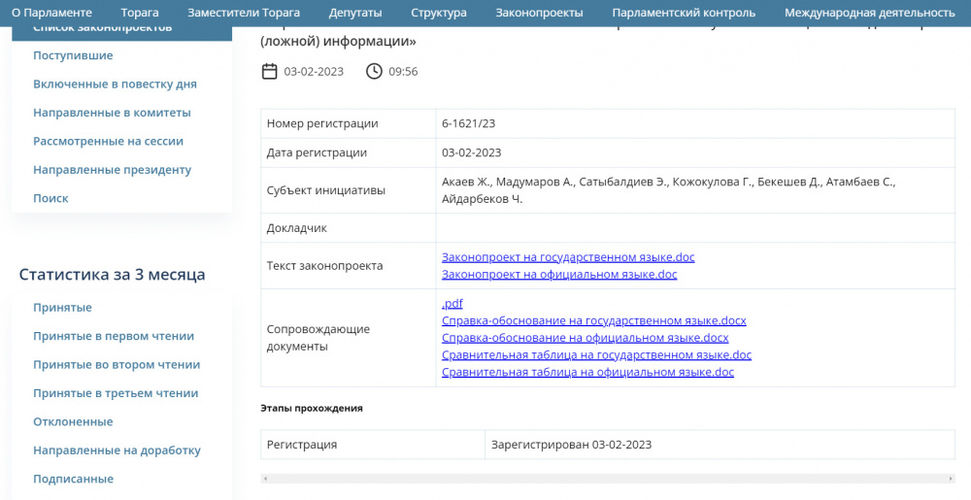Screen dimensions: 971x500
Task: View Отклоненные bills statistics
Action: (x=73, y=422)
